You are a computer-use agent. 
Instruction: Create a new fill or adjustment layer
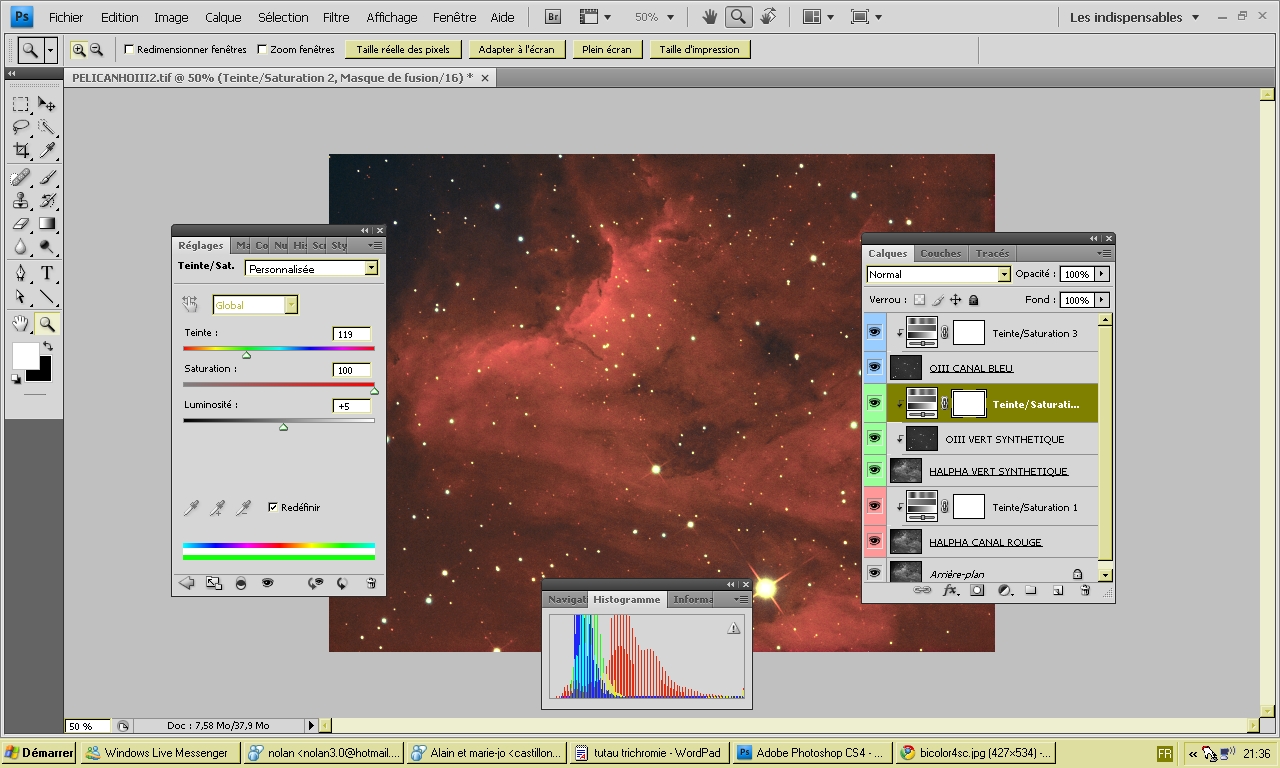[1004, 591]
